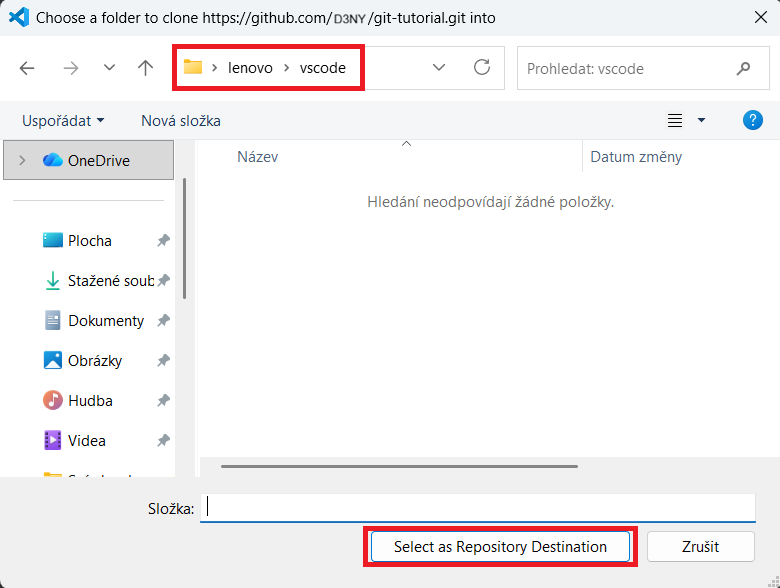This screenshot has width=780, height=588.
Task: Click the search magnifier icon
Action: 743,69
